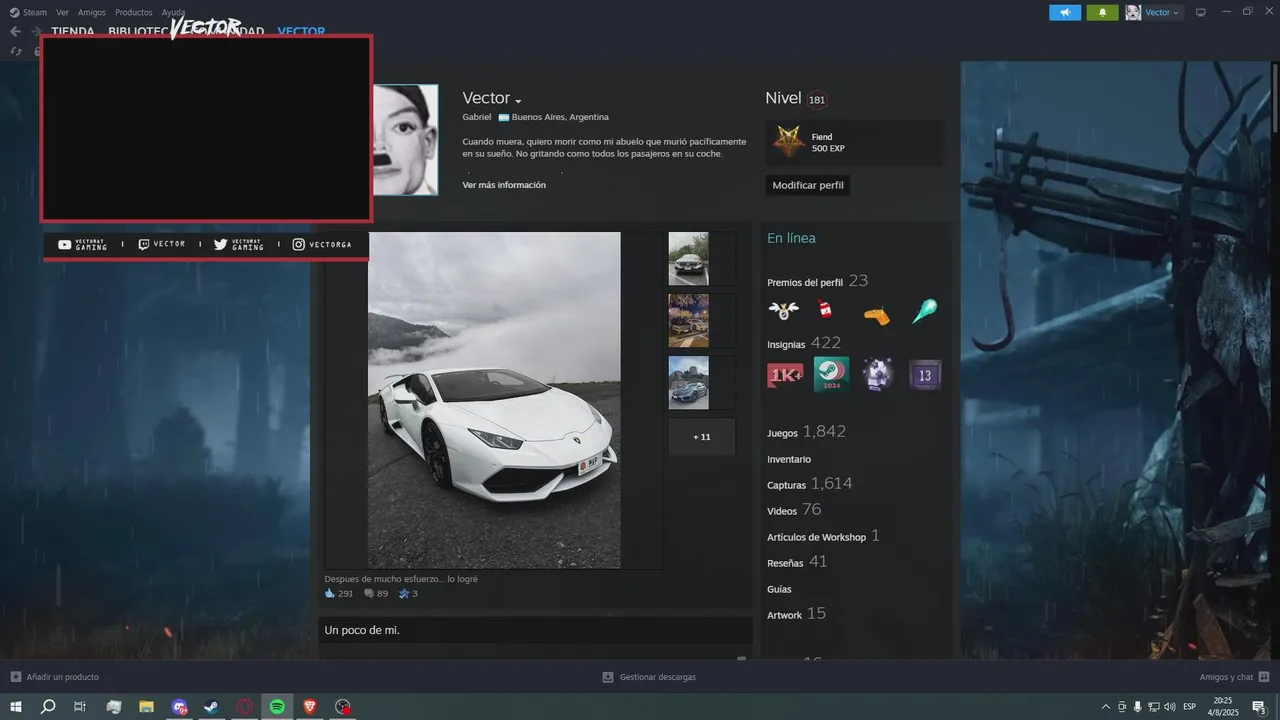The image size is (1280, 720).
Task: Open Windows search from the taskbar
Action: click(x=48, y=707)
